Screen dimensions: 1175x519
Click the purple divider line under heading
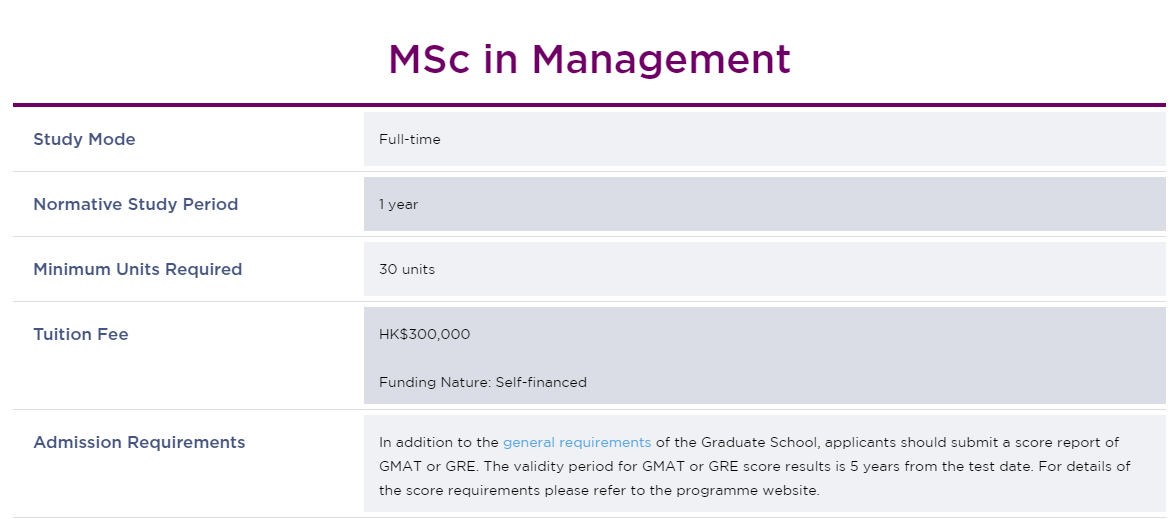(x=589, y=105)
